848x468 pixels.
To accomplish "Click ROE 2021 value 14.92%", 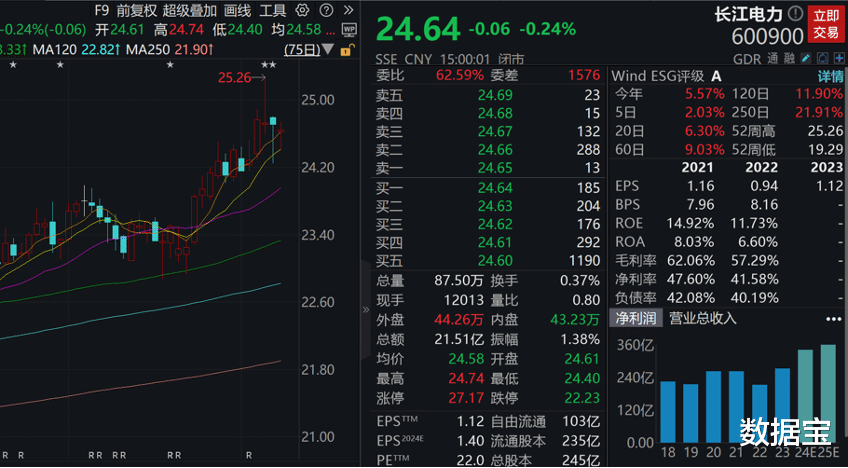I will (x=692, y=223).
